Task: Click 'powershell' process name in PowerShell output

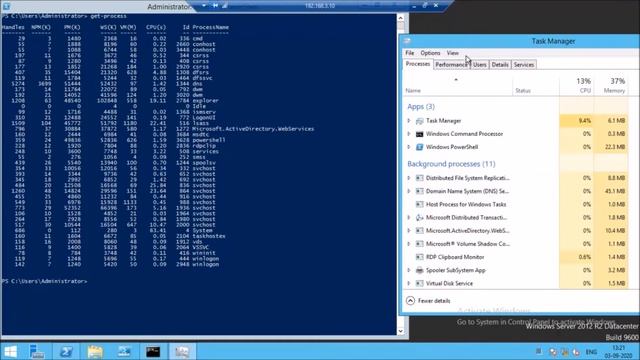Action: click(209, 140)
